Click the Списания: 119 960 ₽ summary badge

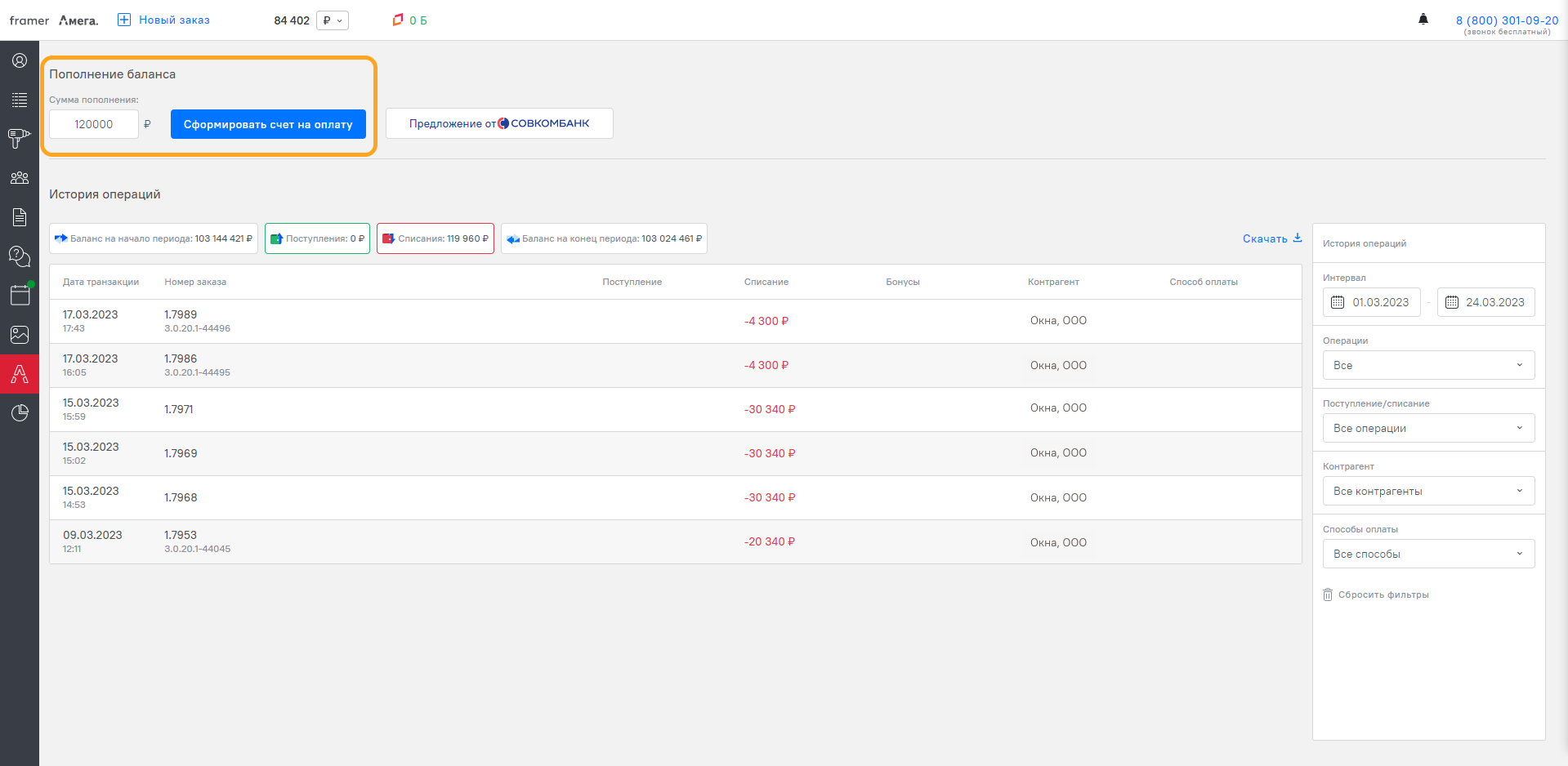tap(436, 238)
